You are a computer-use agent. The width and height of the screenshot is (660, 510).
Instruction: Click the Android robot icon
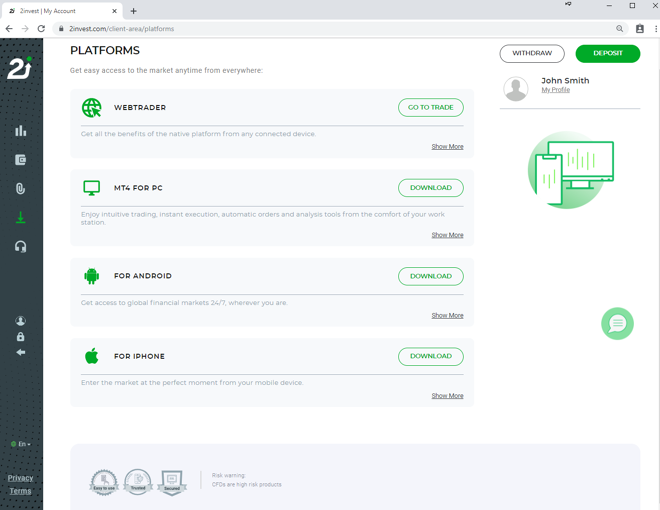click(x=91, y=276)
